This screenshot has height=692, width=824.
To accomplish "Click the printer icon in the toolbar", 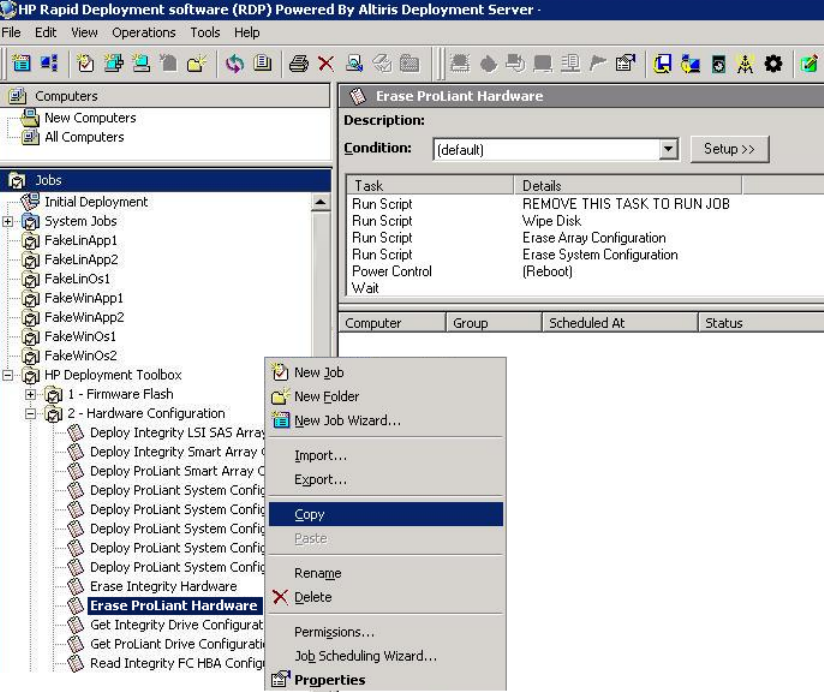I will pos(299,64).
